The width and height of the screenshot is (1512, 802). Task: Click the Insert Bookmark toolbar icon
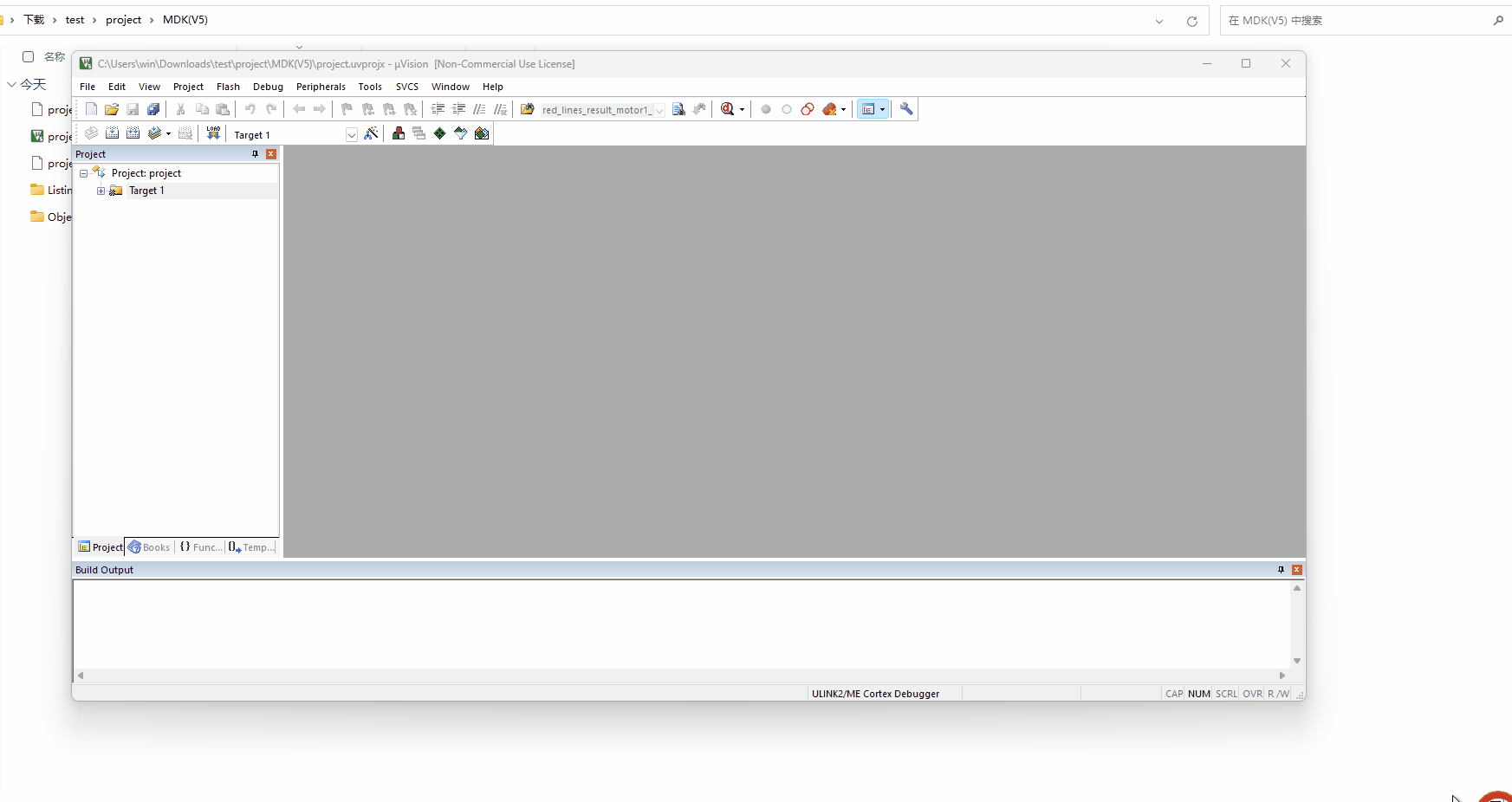(x=346, y=109)
